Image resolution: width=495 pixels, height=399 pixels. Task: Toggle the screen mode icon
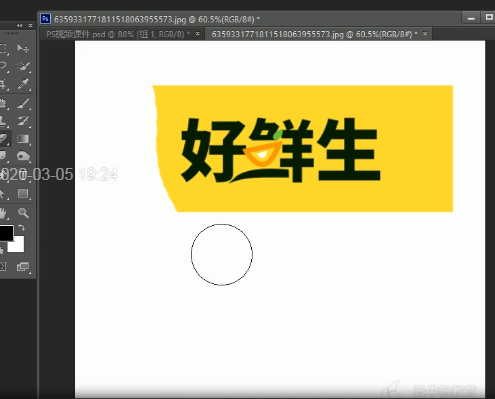[23, 266]
